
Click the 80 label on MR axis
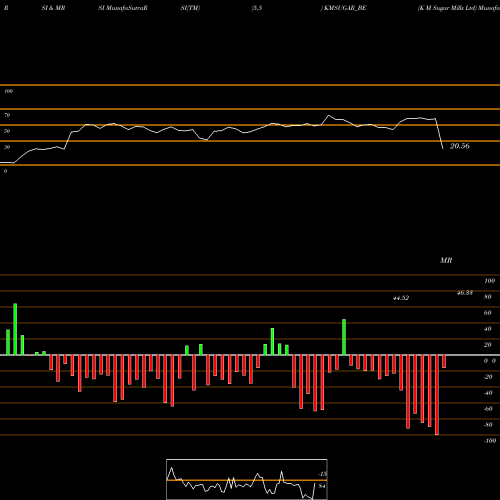coord(487,297)
